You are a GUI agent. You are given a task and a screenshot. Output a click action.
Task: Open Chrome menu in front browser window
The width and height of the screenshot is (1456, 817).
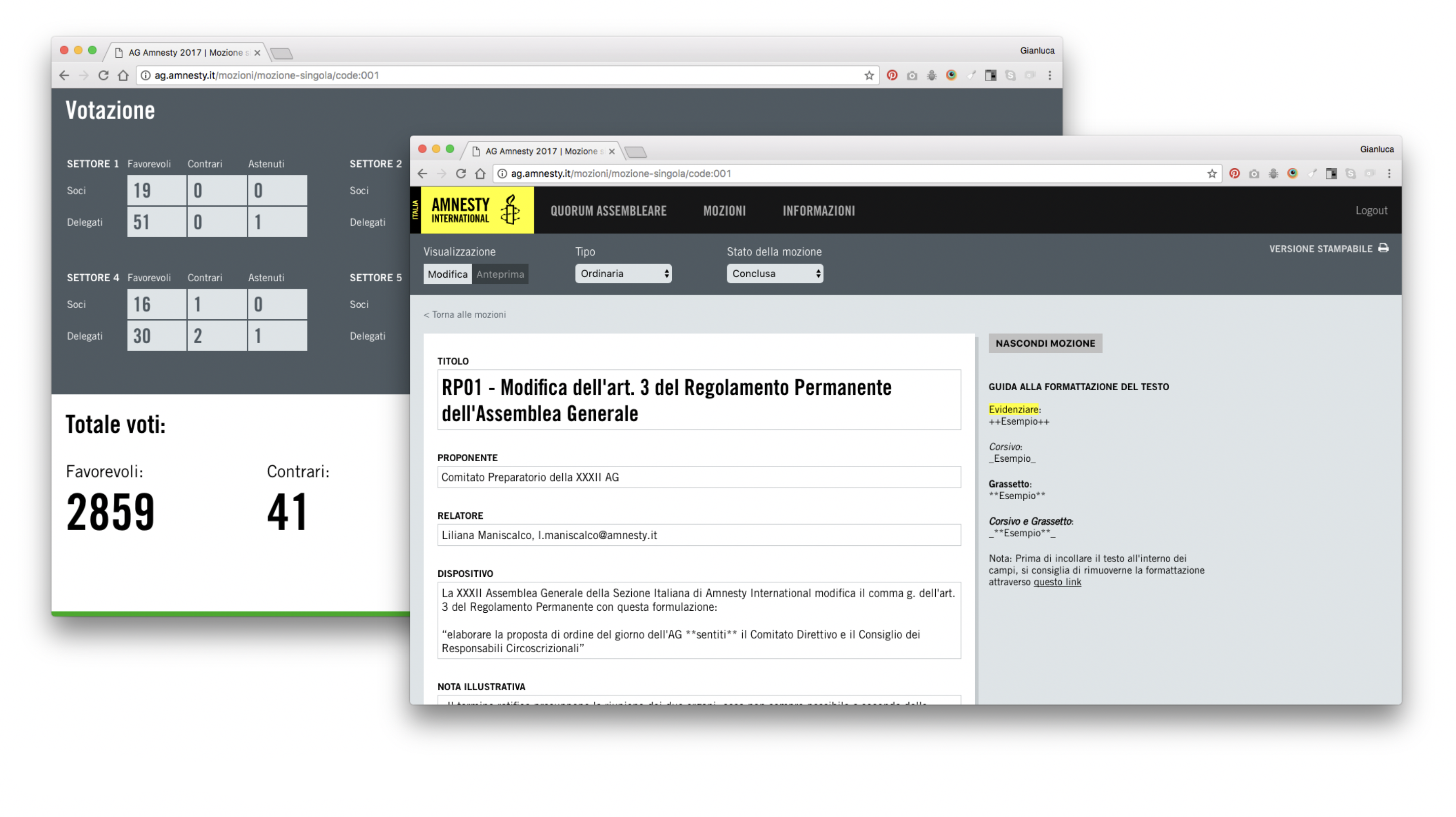pyautogui.click(x=1389, y=173)
